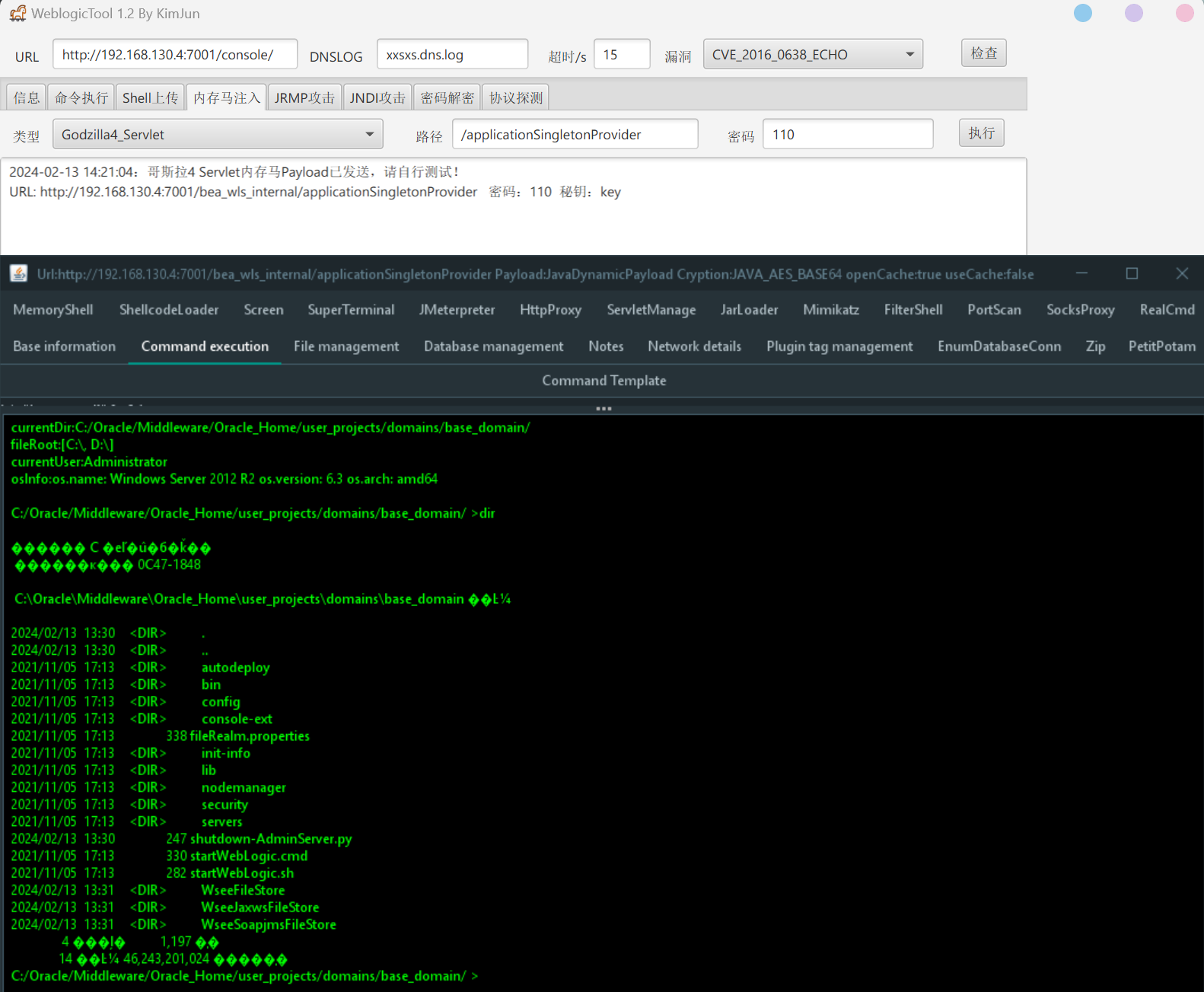Click the purple circle window control
1204x992 pixels.
(x=1134, y=13)
